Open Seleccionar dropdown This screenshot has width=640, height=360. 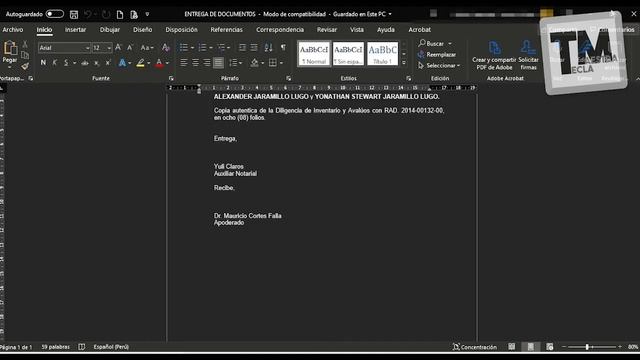(x=439, y=65)
